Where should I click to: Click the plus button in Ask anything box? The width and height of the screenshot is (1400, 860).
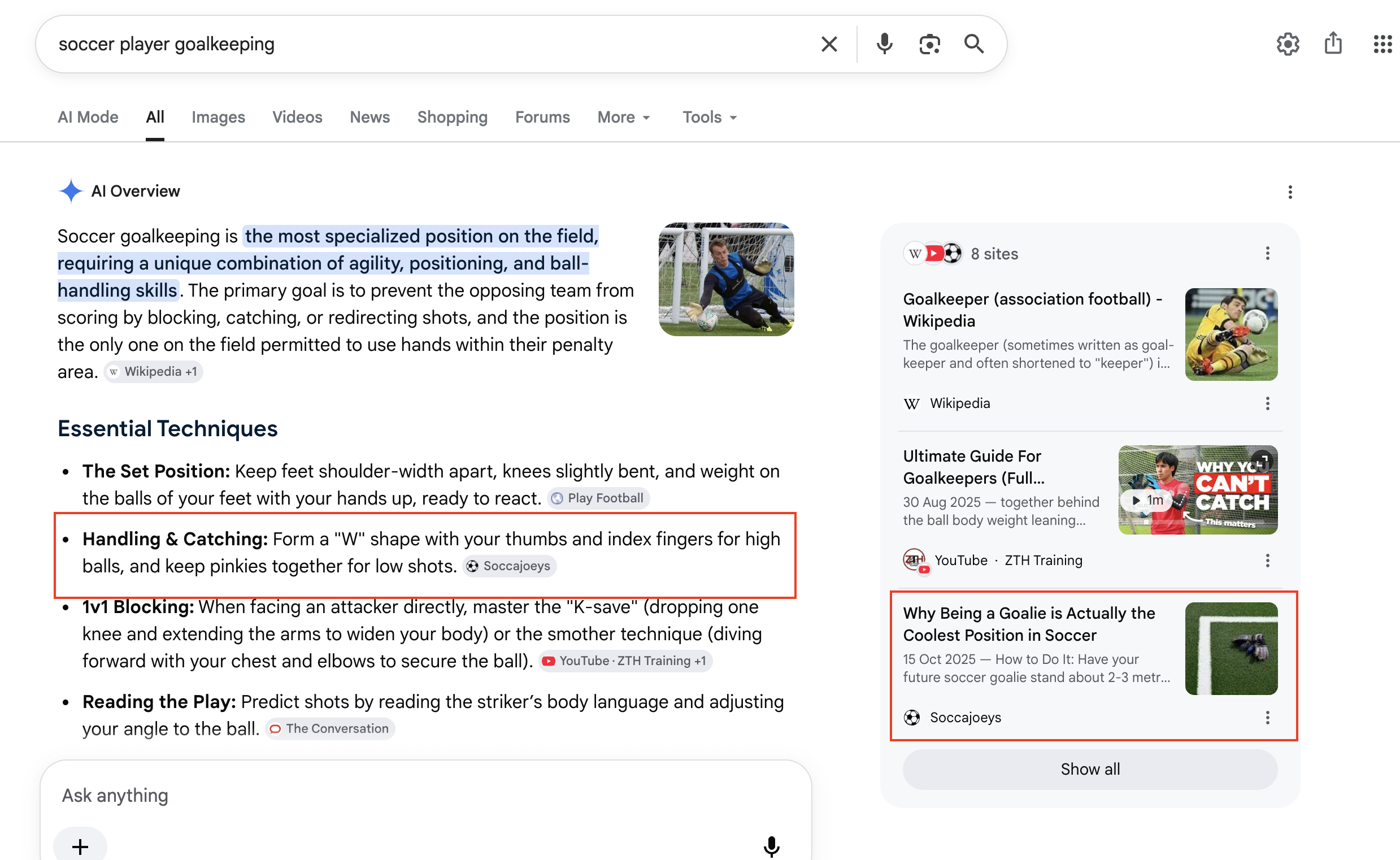pos(80,846)
